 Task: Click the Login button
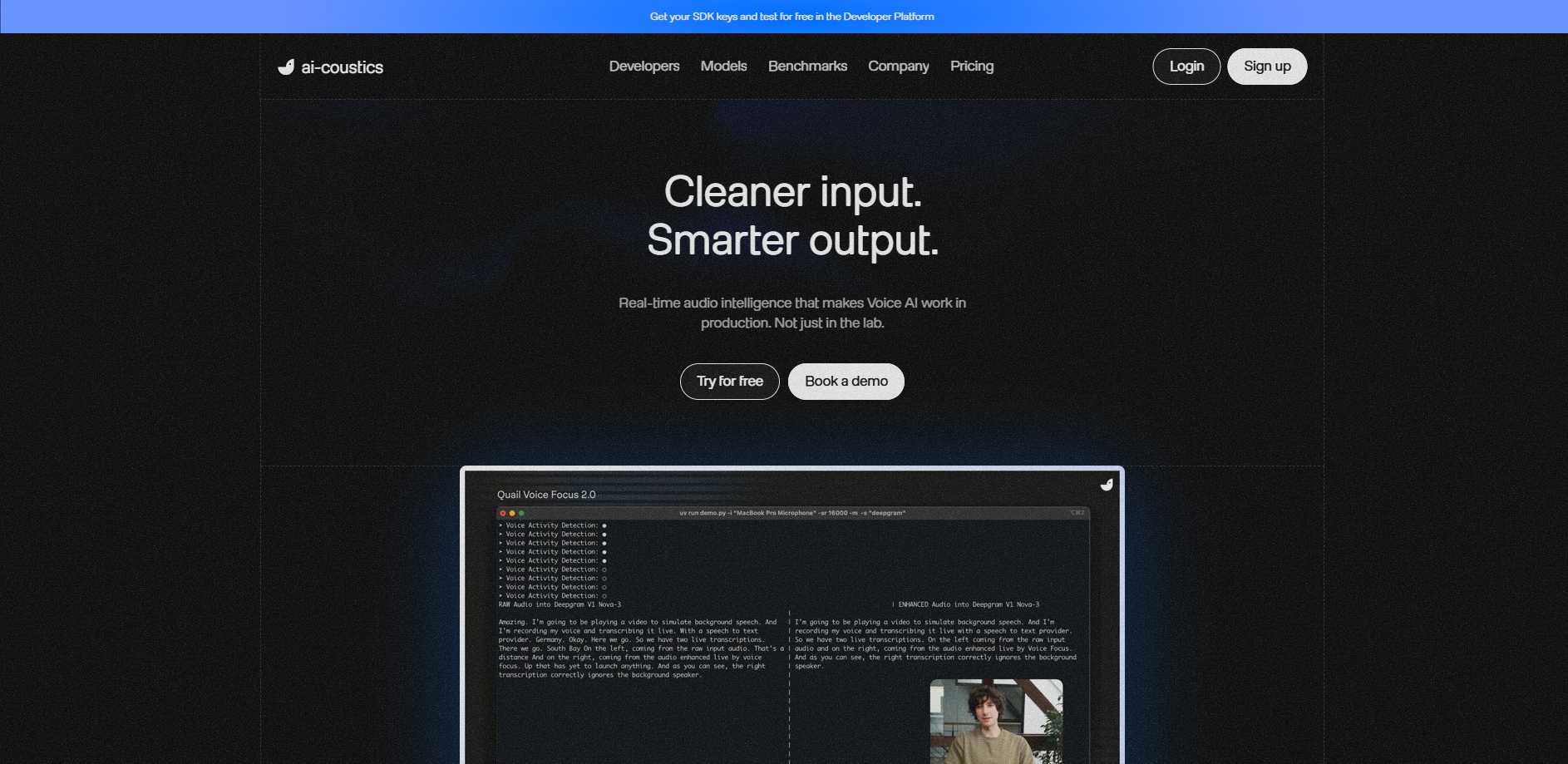point(1186,67)
